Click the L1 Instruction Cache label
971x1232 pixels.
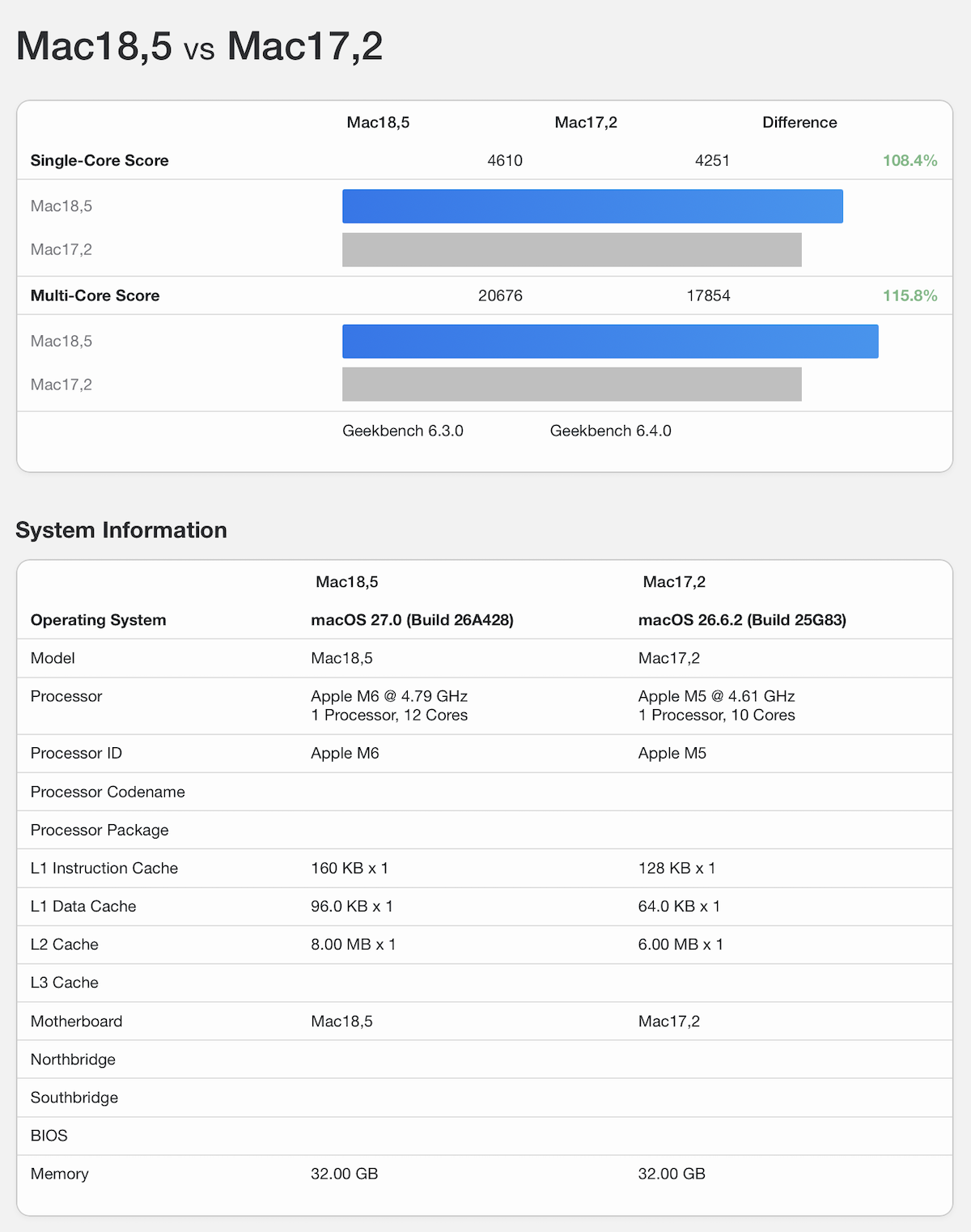click(104, 868)
